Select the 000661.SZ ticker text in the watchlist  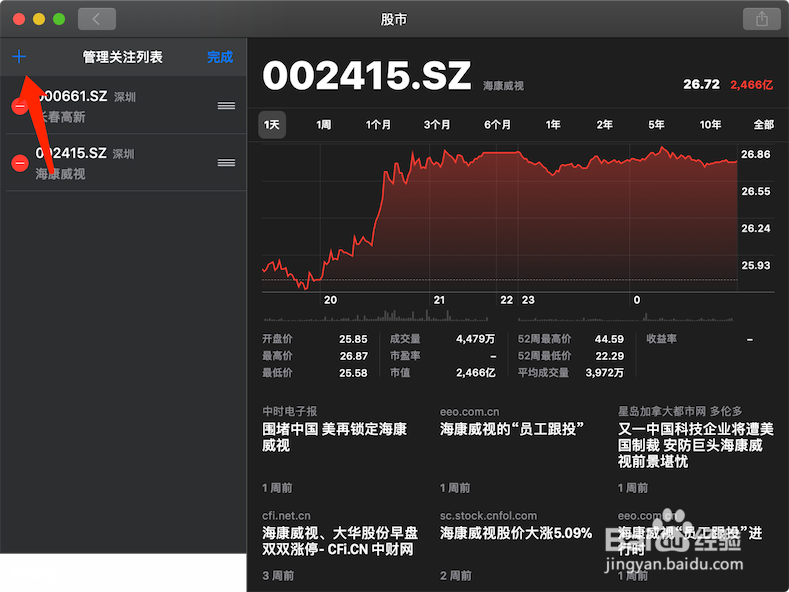click(71, 96)
